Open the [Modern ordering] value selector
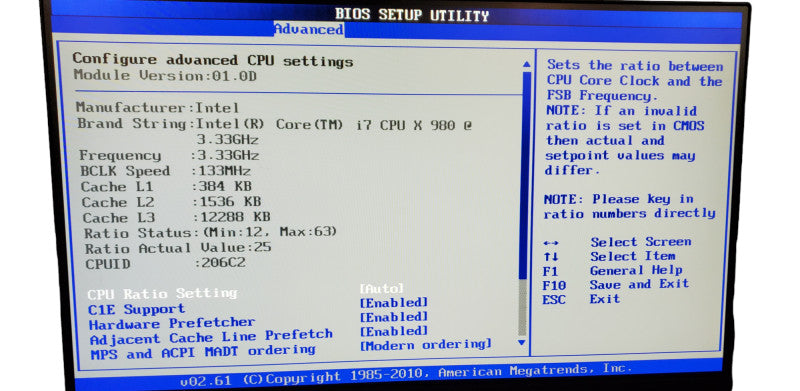800x391 pixels. (x=426, y=345)
